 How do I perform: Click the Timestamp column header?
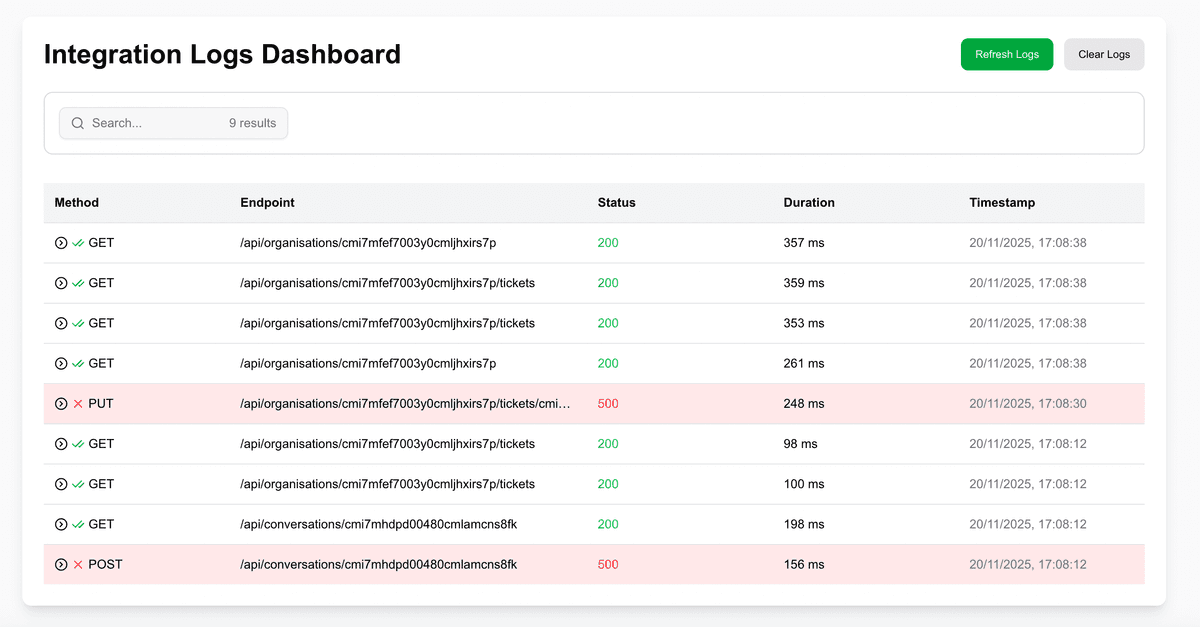1001,202
